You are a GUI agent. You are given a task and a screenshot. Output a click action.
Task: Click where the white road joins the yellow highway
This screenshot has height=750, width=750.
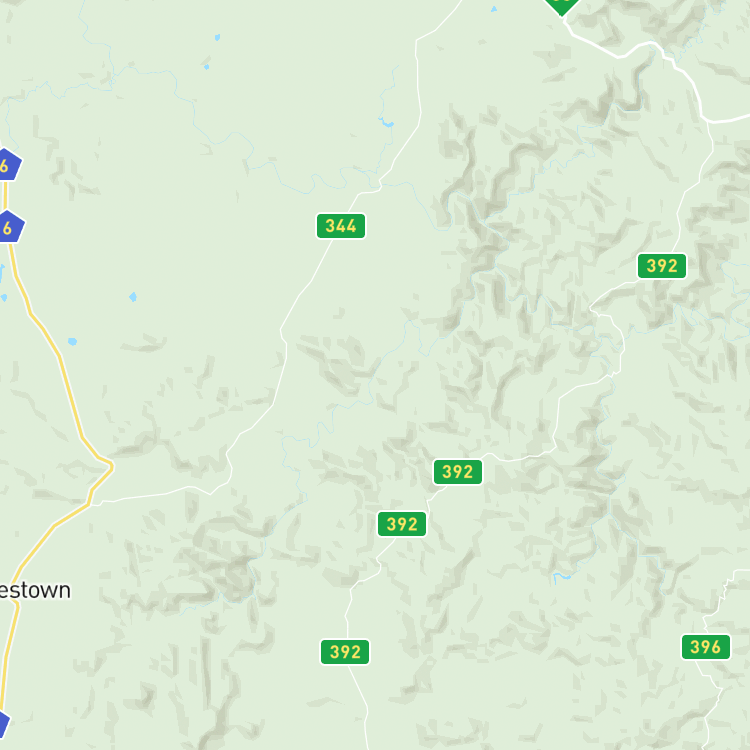click(x=91, y=504)
